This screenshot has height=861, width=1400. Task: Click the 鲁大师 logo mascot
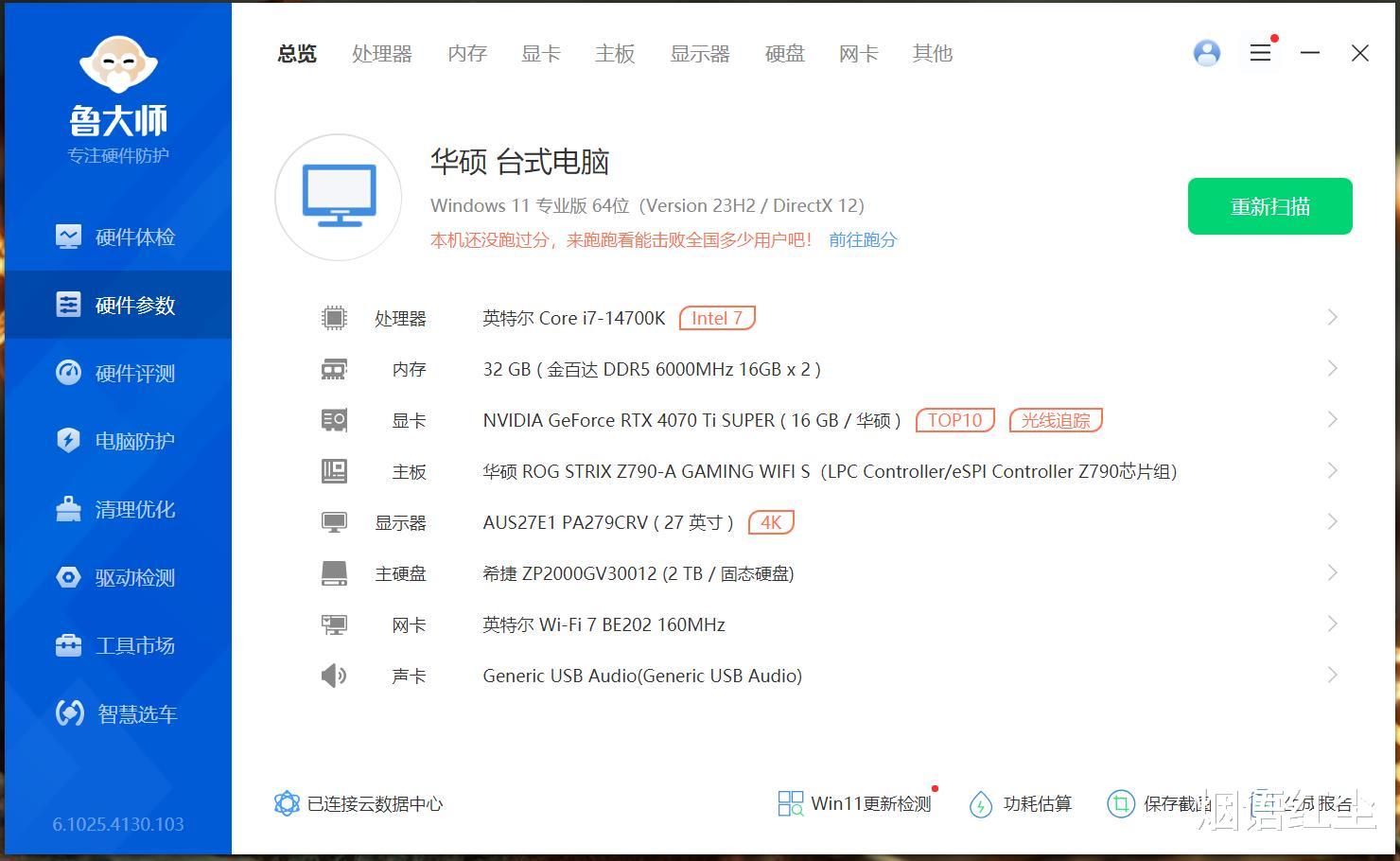point(118,66)
